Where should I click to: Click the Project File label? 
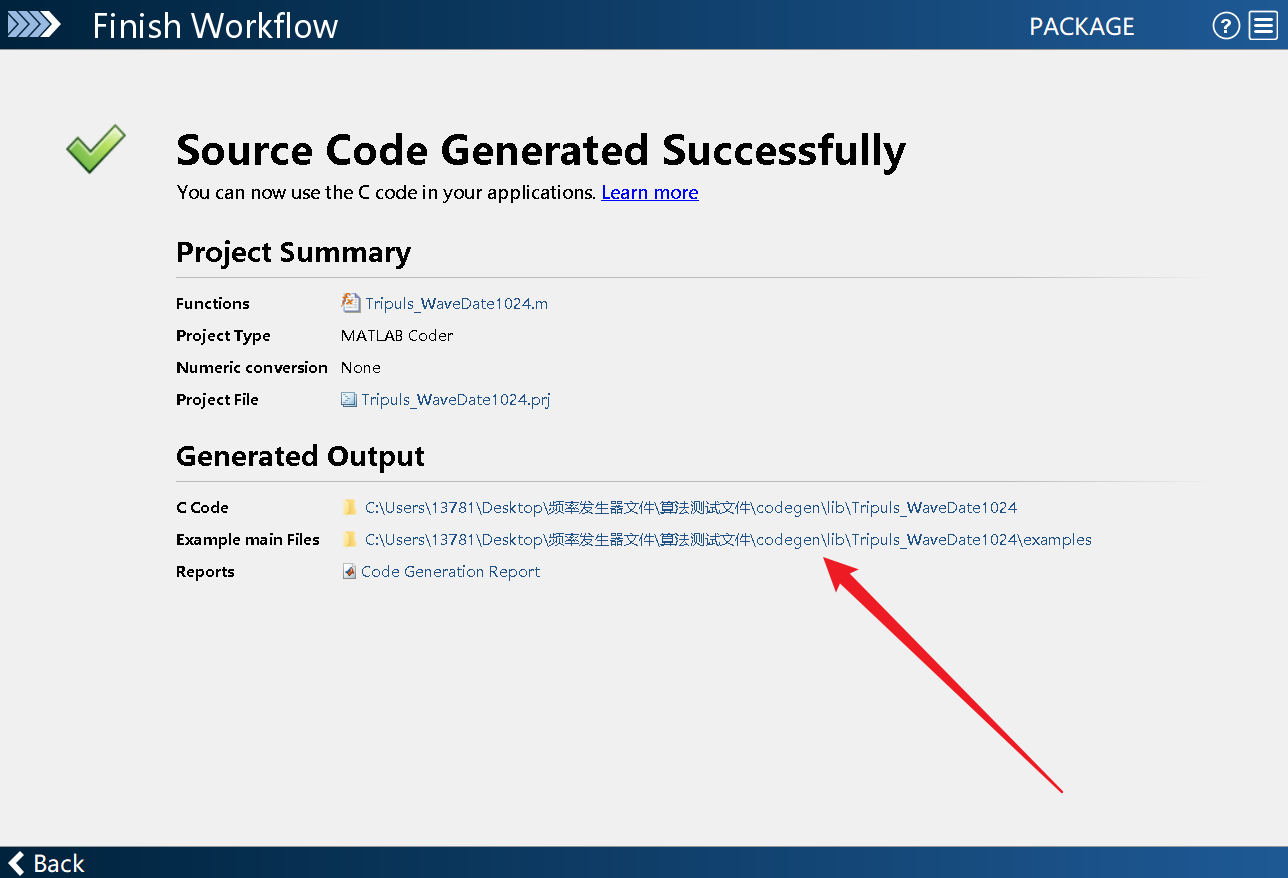(x=217, y=399)
